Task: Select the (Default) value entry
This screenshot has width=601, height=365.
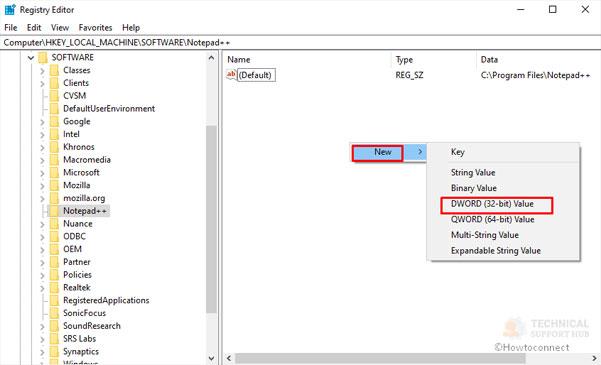Action: (x=255, y=75)
